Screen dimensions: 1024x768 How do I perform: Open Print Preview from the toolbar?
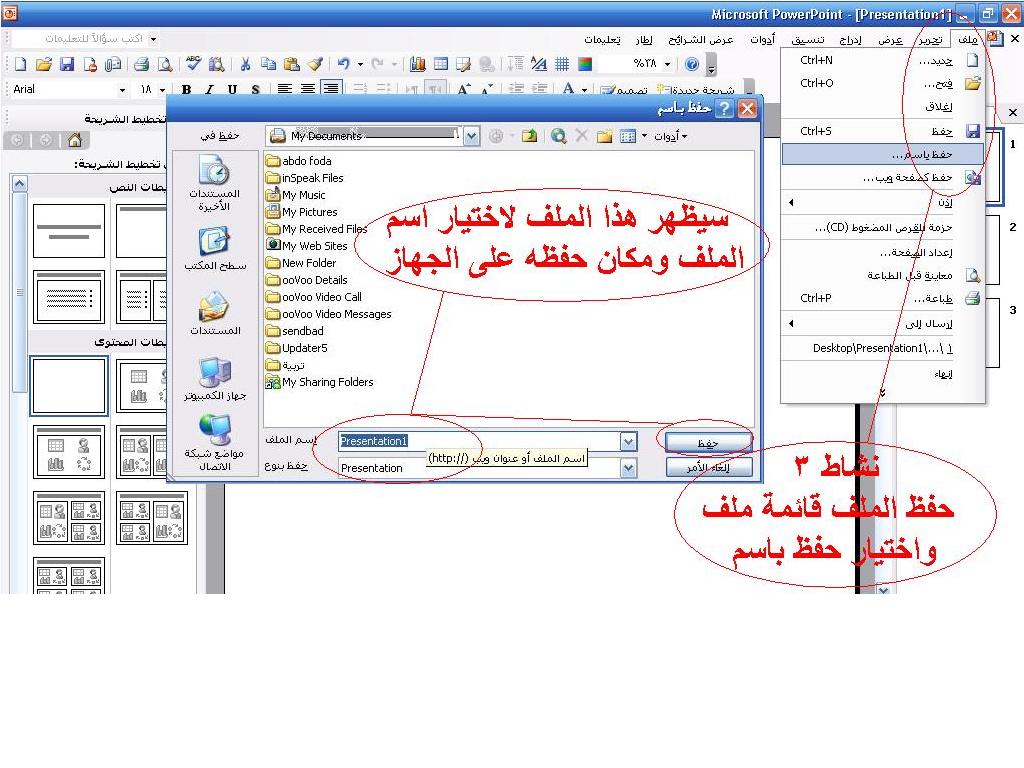pos(165,64)
